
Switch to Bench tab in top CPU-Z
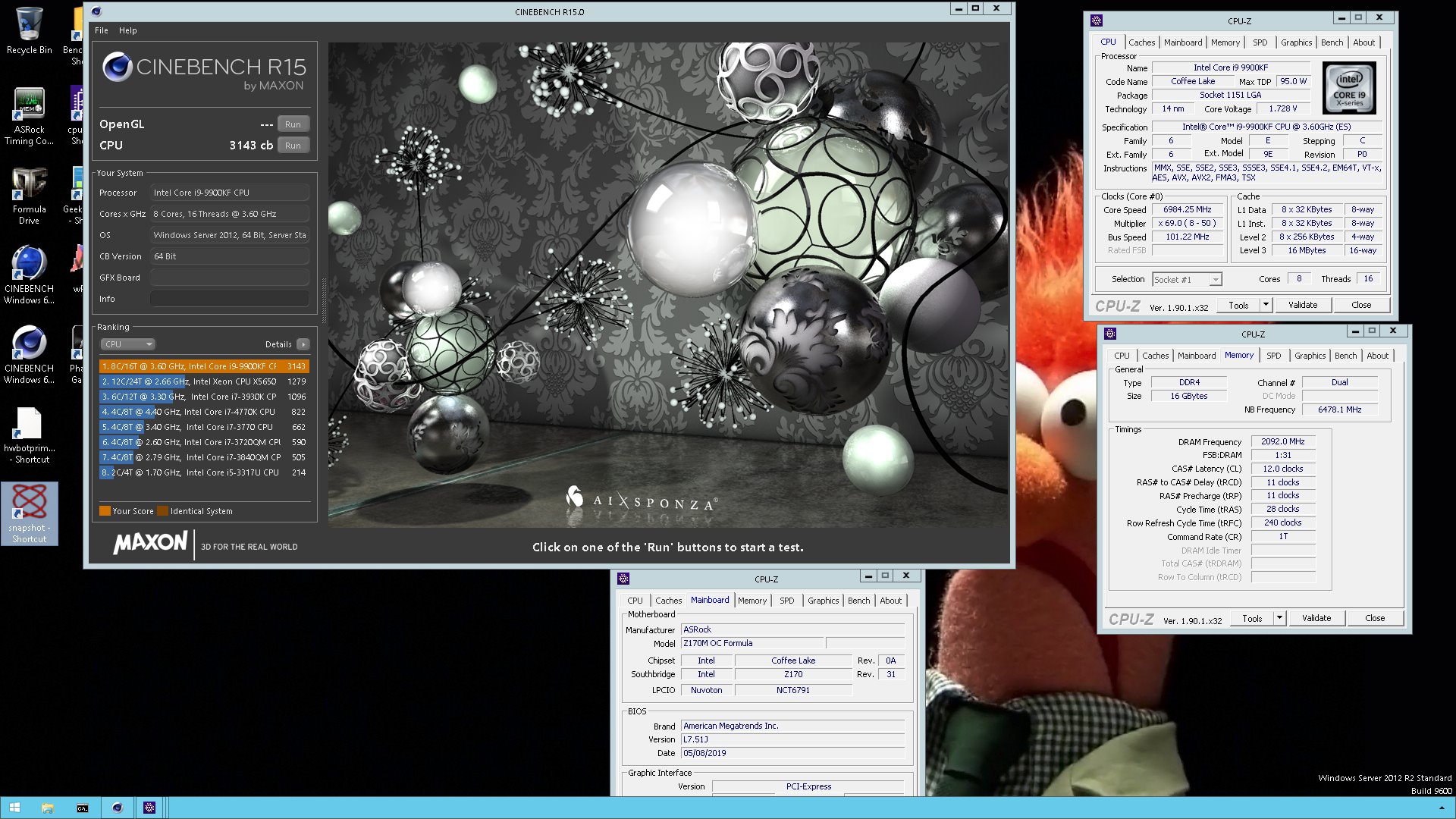(x=1332, y=42)
